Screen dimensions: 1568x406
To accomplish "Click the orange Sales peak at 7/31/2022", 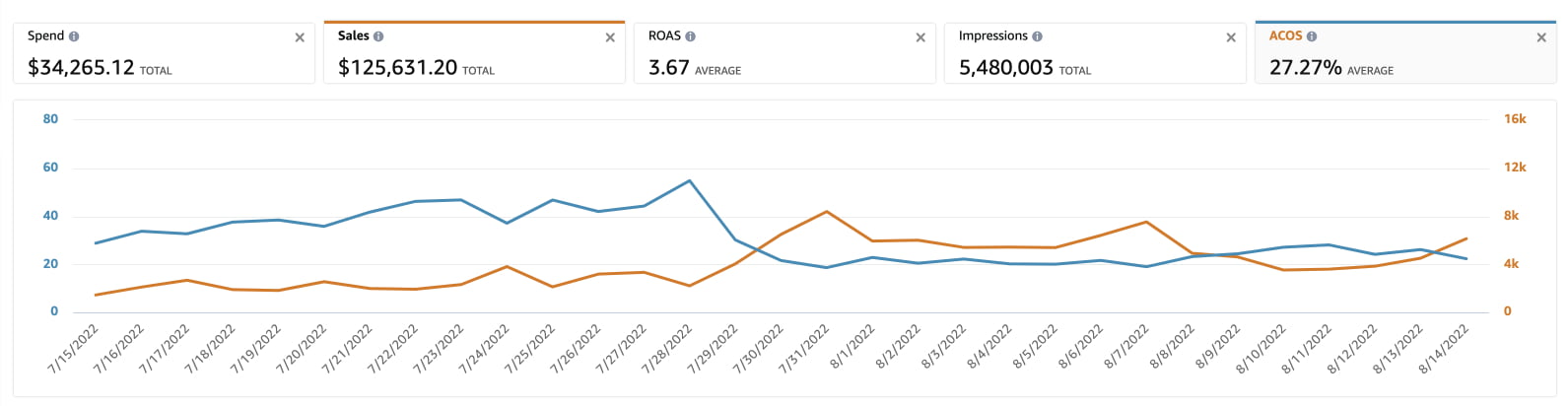I will tap(826, 212).
